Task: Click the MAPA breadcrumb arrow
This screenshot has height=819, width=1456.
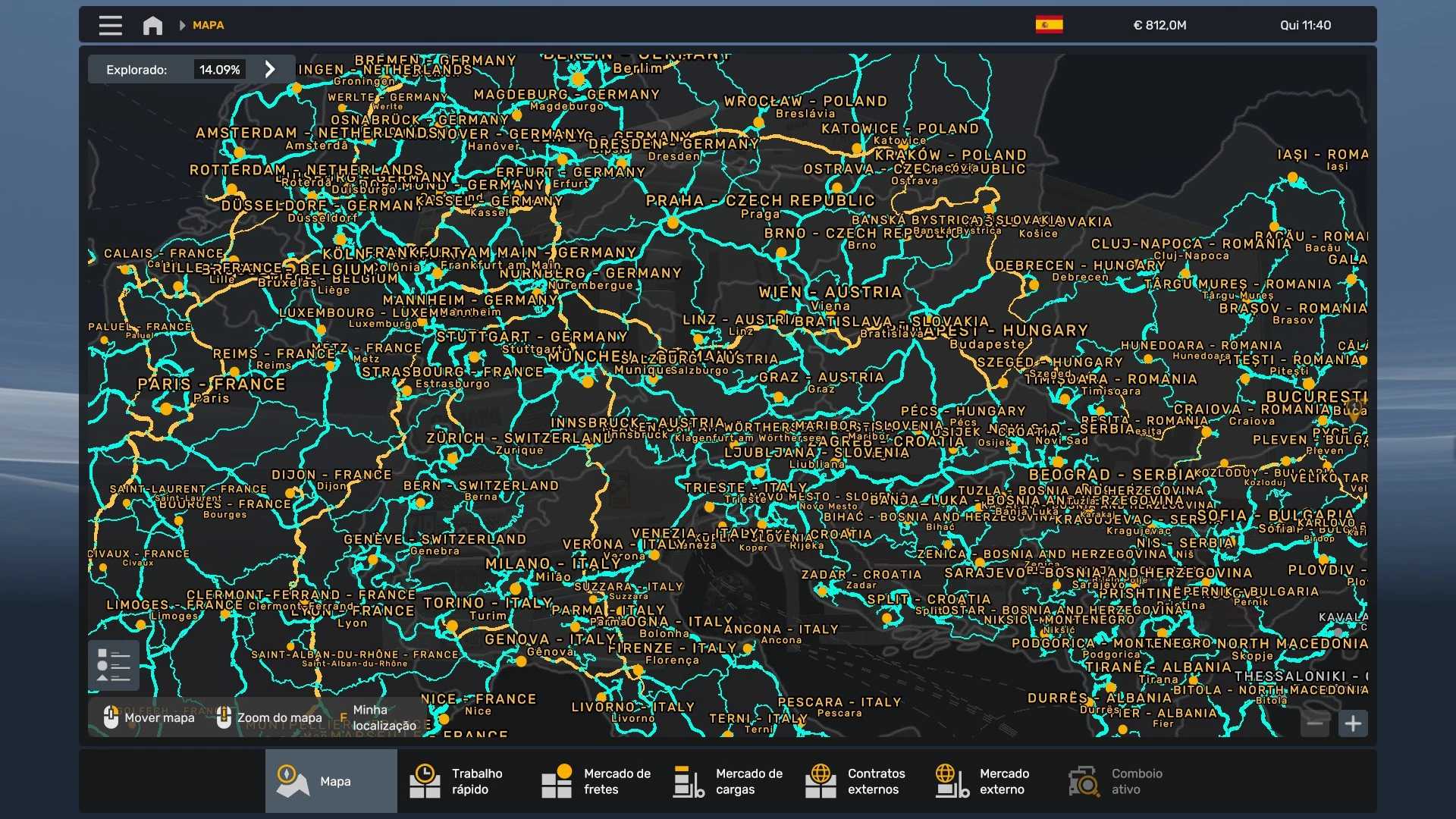Action: 182,26
